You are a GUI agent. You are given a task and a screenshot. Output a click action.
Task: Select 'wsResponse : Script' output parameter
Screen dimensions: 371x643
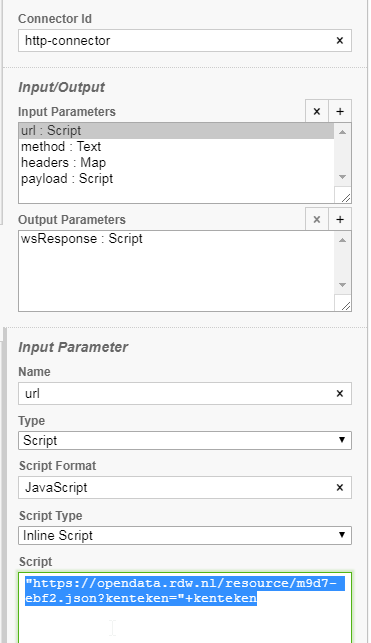pyautogui.click(x=177, y=239)
